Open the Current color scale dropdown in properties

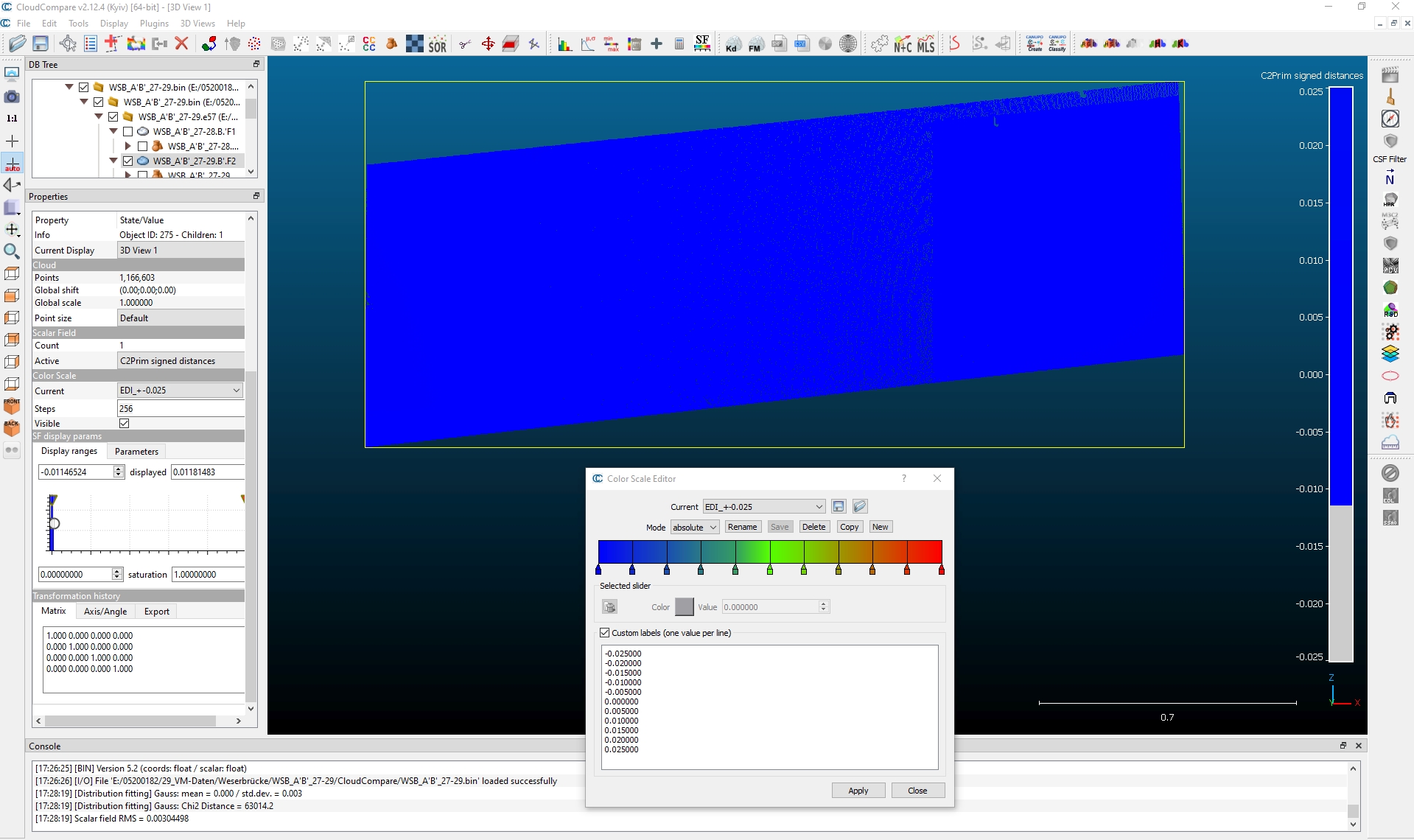point(181,391)
